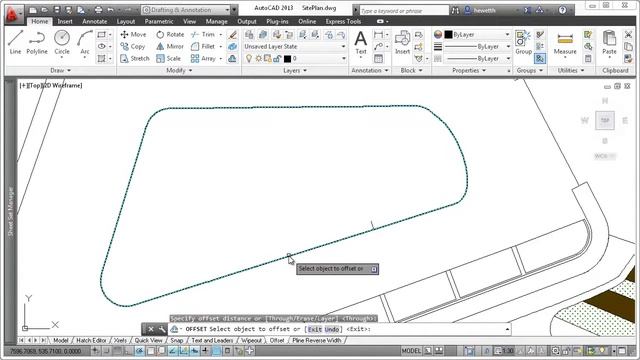640x360 pixels.
Task: Click the Group tool
Action: (x=523, y=42)
